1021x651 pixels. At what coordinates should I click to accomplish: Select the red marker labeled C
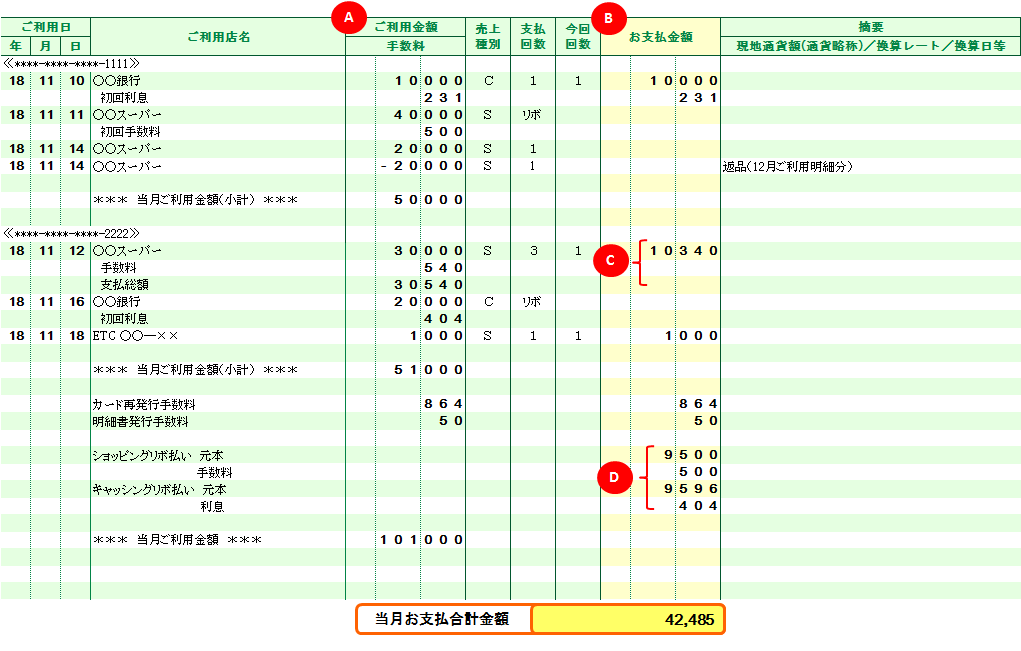click(x=609, y=260)
